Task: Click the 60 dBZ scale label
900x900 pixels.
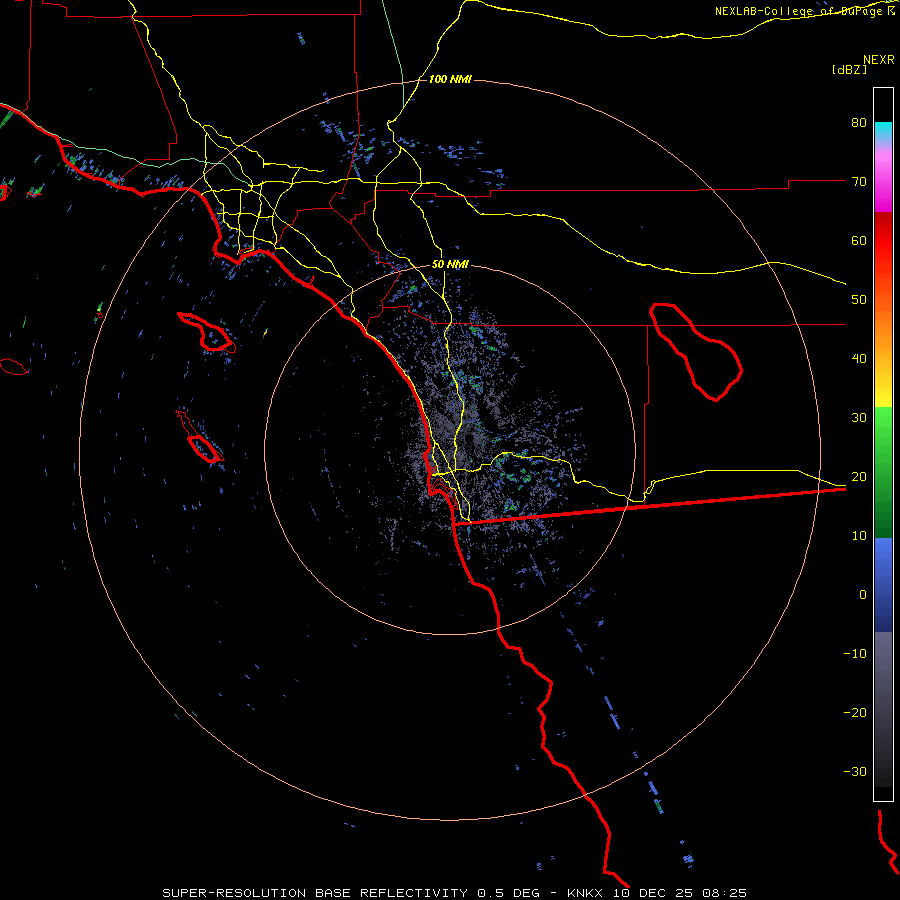Action: (x=859, y=240)
